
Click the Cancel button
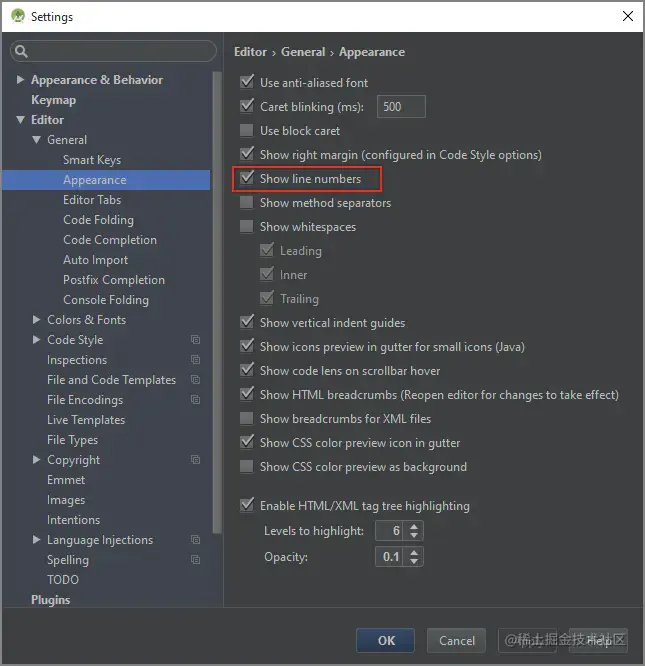tap(456, 640)
